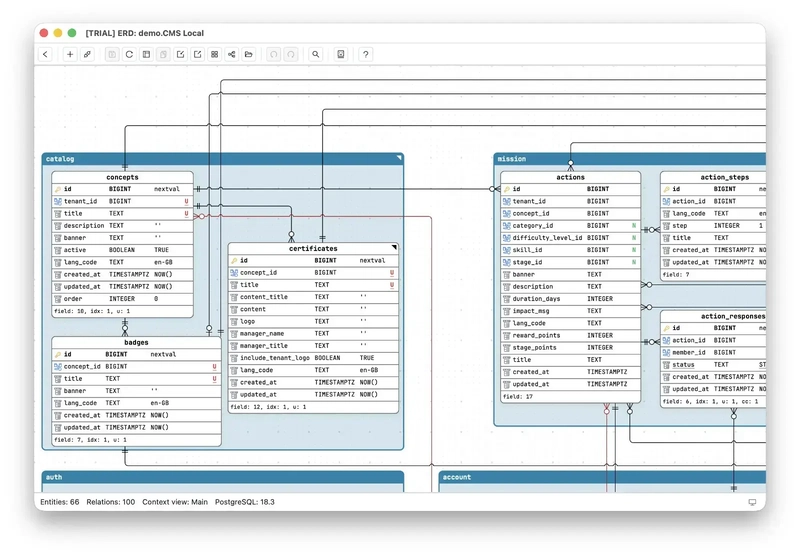Click the connected nodes share icon

click(x=232, y=54)
